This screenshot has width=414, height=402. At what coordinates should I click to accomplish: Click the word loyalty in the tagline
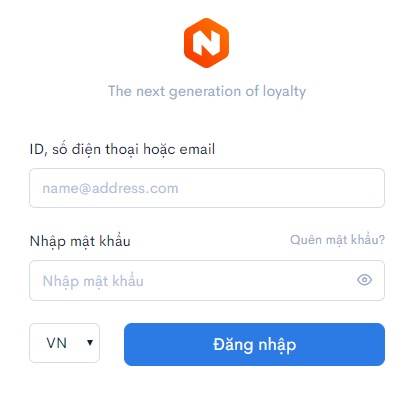tap(284, 92)
